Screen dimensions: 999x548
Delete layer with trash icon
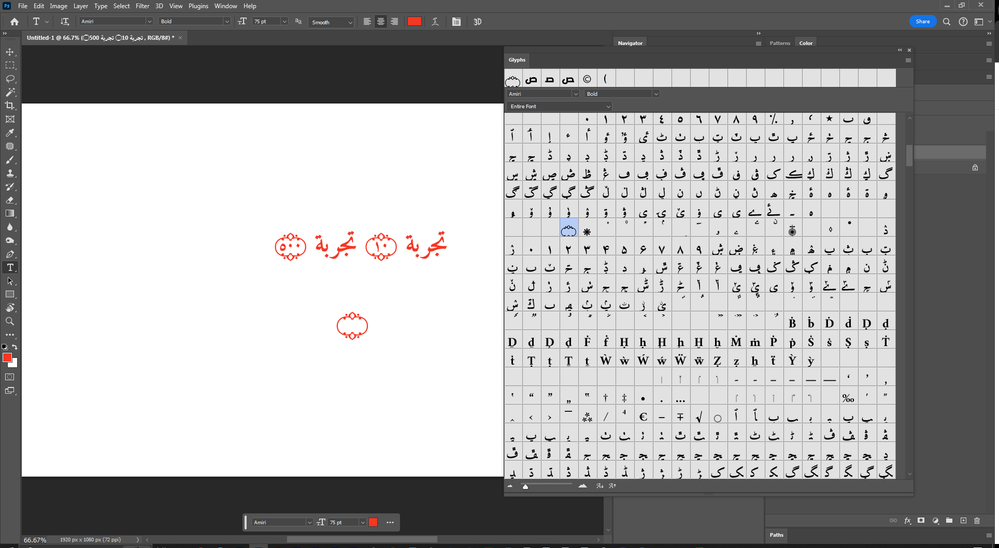pyautogui.click(x=977, y=521)
